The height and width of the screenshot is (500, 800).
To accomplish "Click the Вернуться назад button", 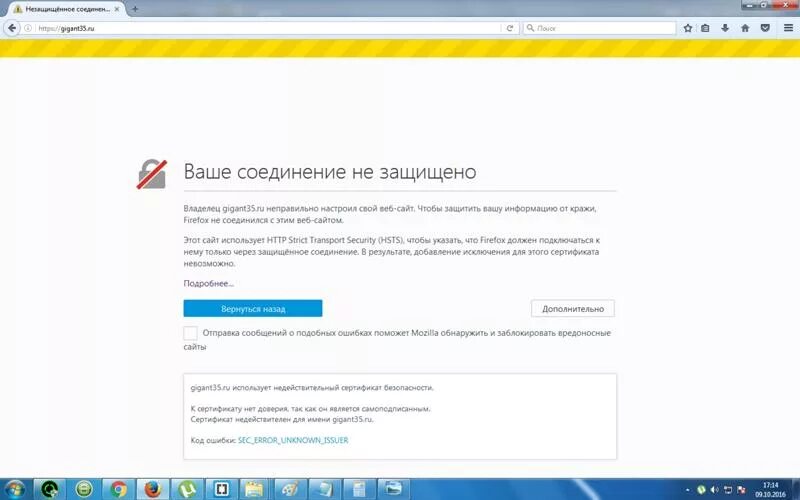I will (x=253, y=309).
